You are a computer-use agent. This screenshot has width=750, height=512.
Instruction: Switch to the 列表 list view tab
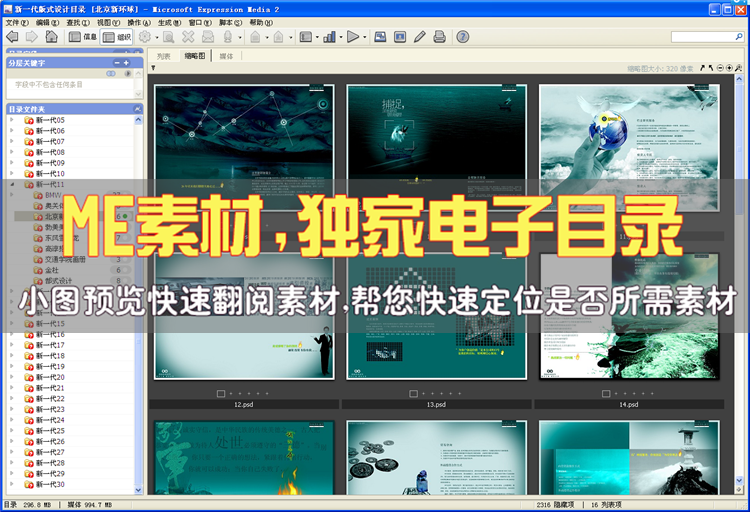tap(164, 56)
